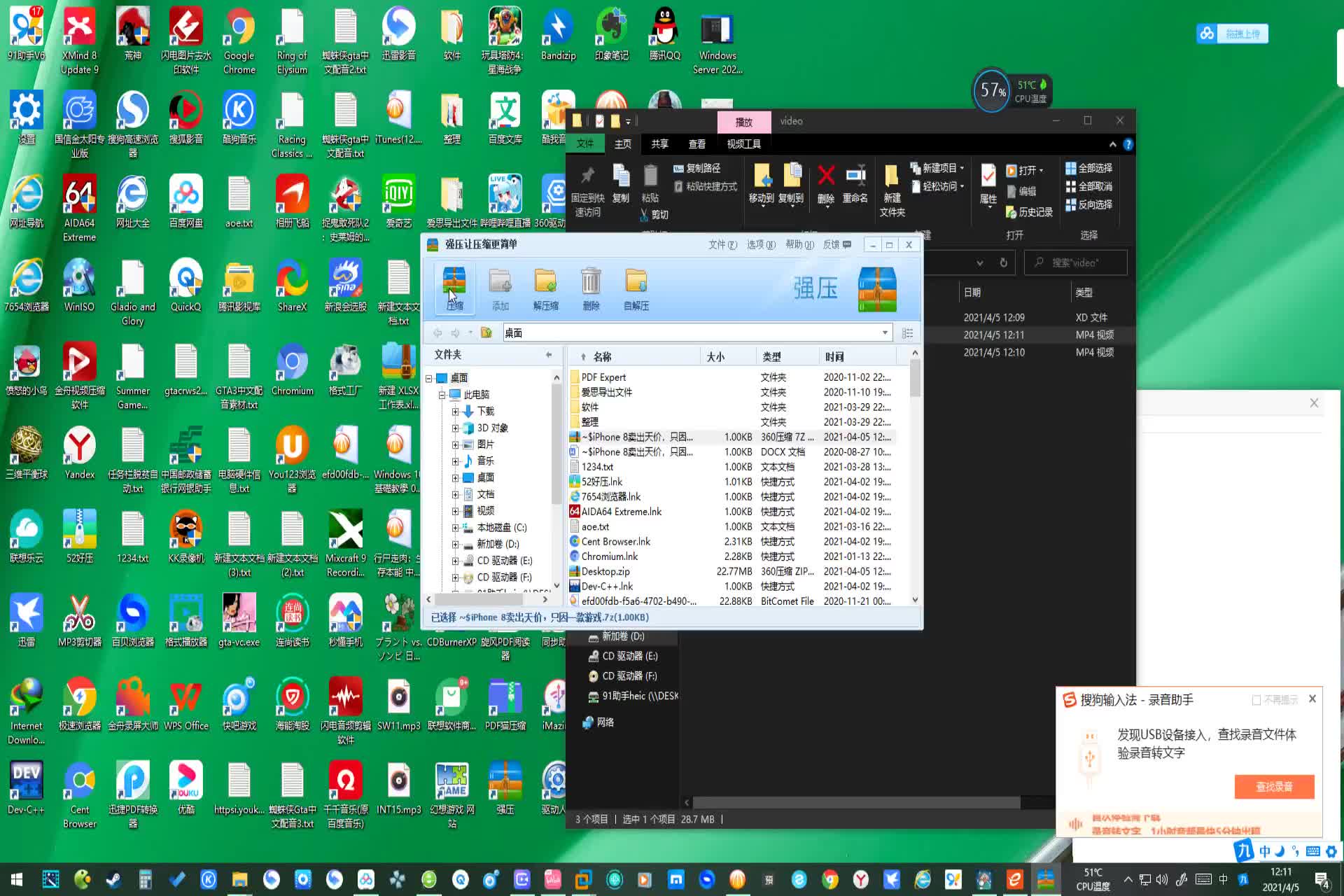Click the view mode list icon beside path box
1344x896 pixels.
pos(907,333)
